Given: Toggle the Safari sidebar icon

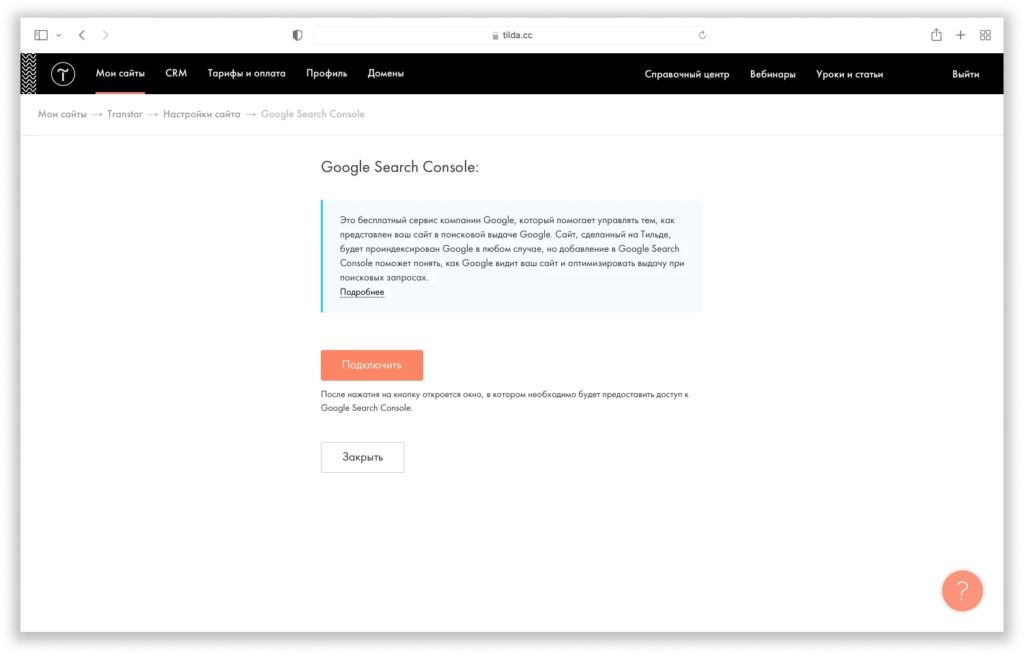Looking at the screenshot, I should [41, 35].
